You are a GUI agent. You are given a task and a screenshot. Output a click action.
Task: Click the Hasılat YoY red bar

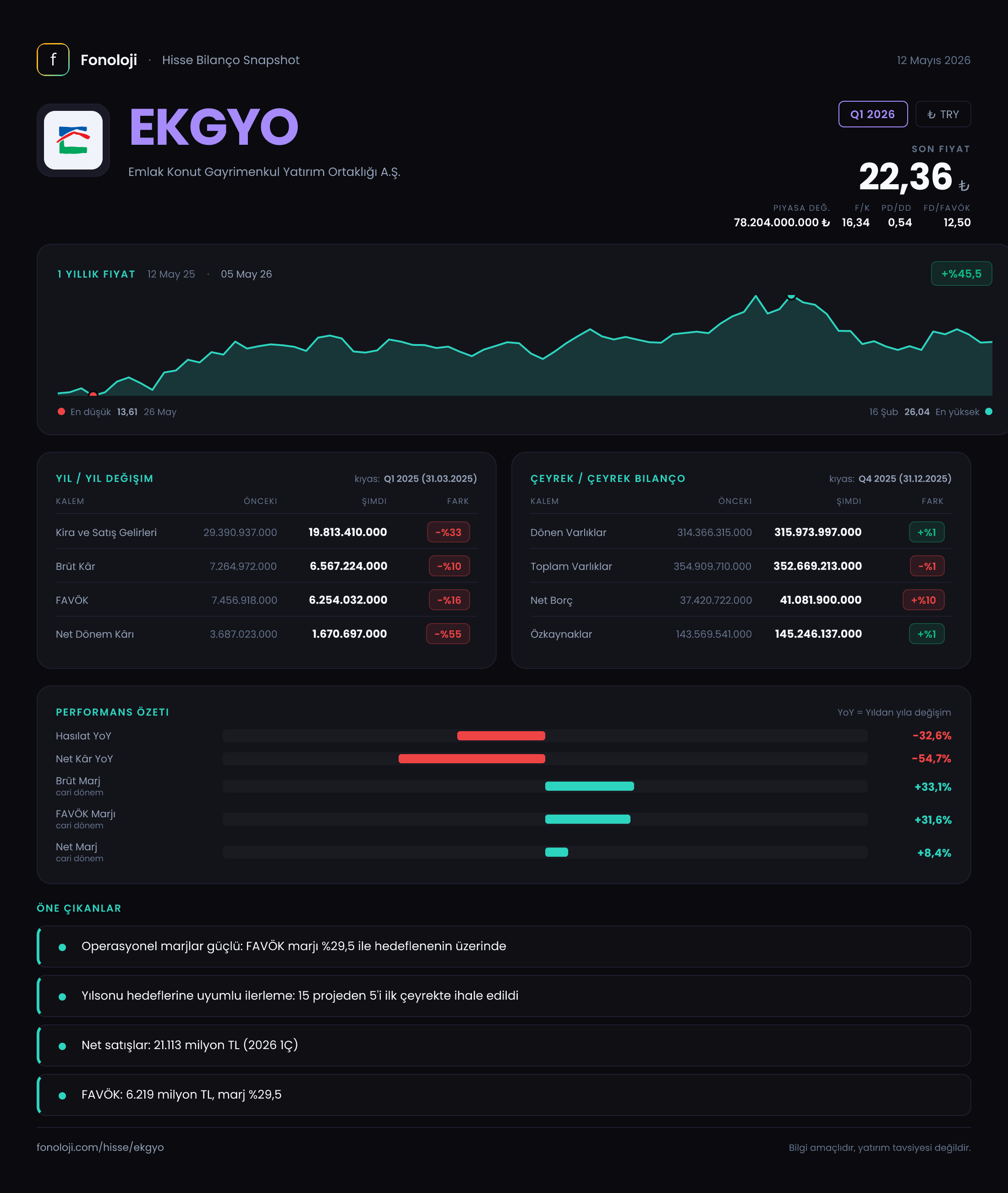click(501, 736)
